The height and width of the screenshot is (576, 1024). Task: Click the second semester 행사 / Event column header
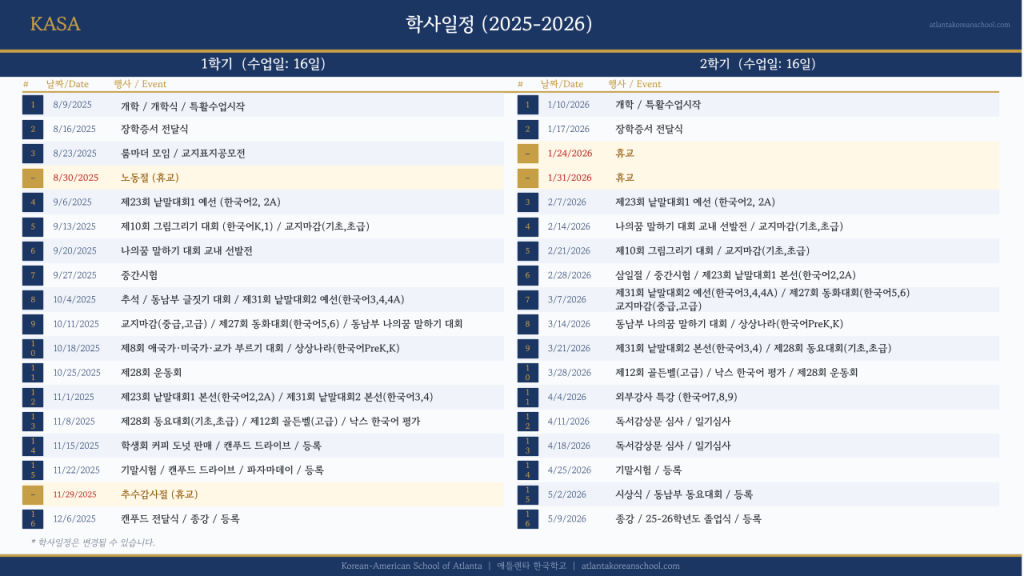point(634,84)
